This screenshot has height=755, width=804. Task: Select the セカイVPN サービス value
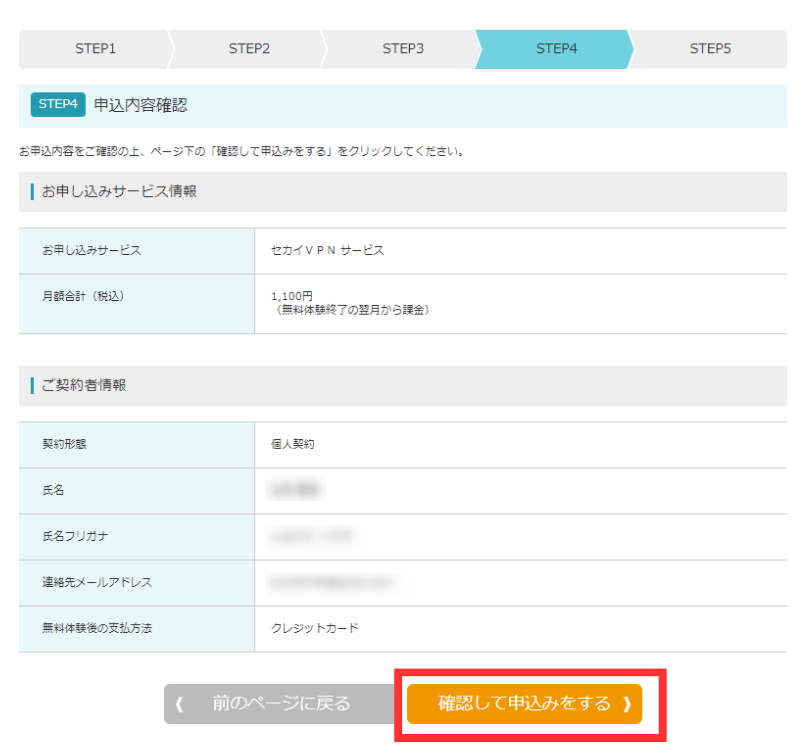coord(327,250)
